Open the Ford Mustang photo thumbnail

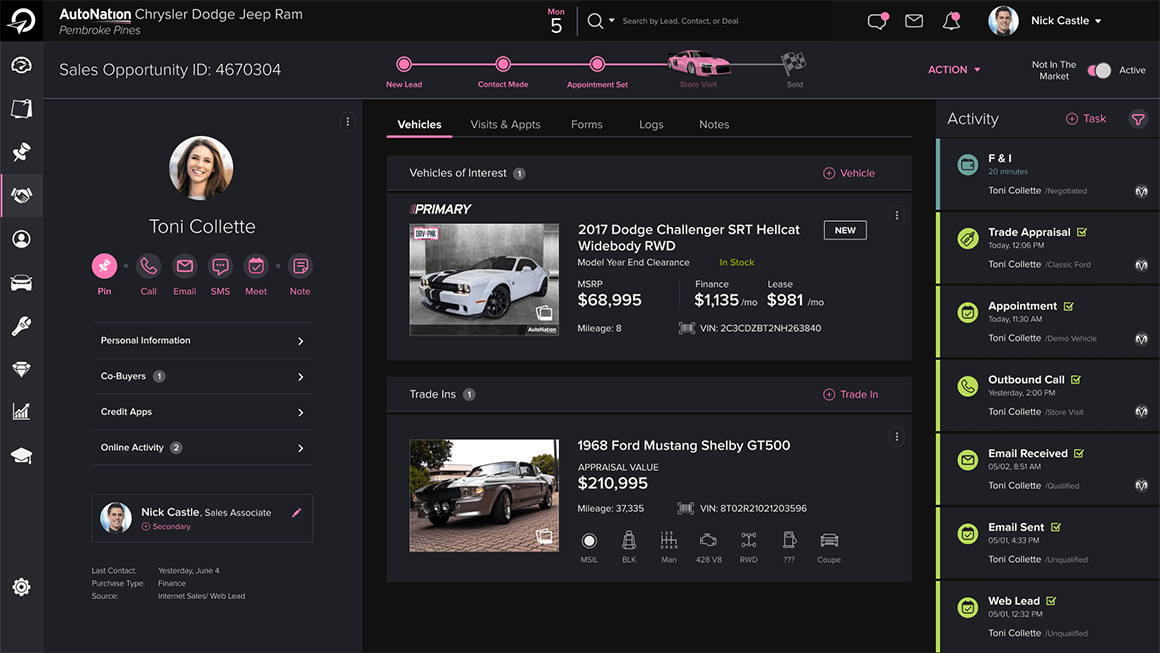point(484,495)
